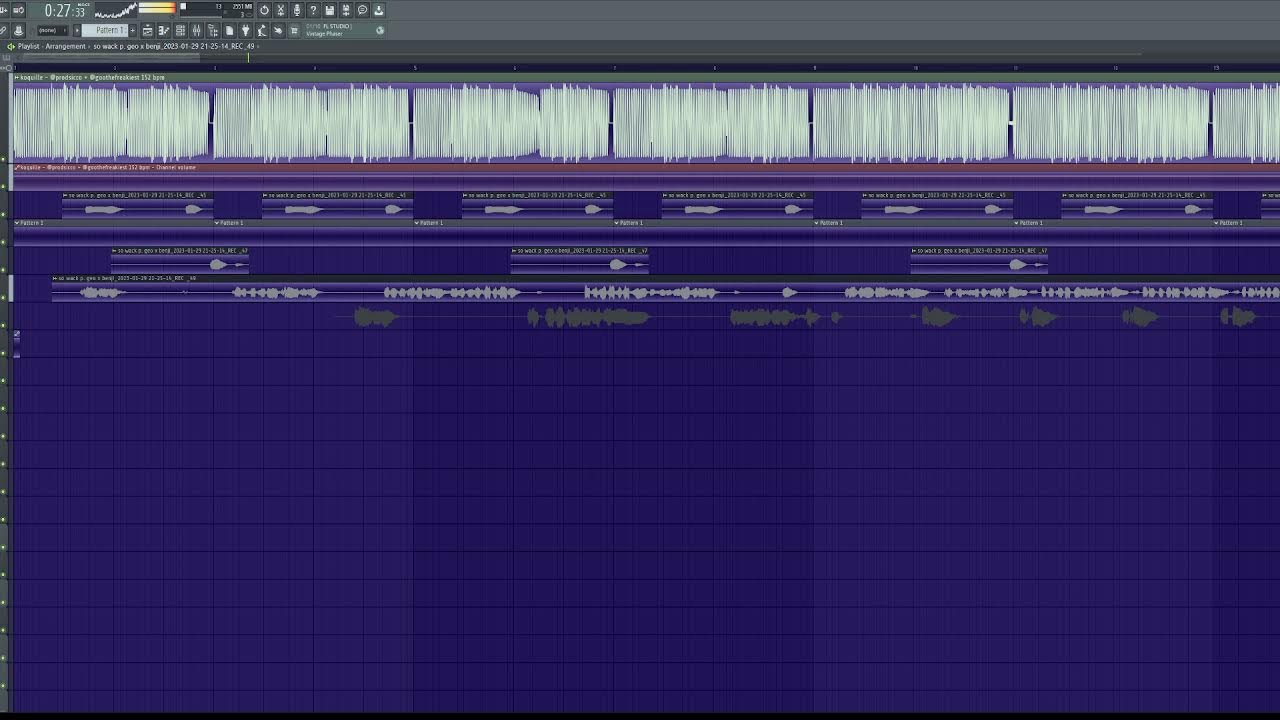Open the project info speech bubble icon
Image resolution: width=1280 pixels, height=720 pixels.
(362, 10)
